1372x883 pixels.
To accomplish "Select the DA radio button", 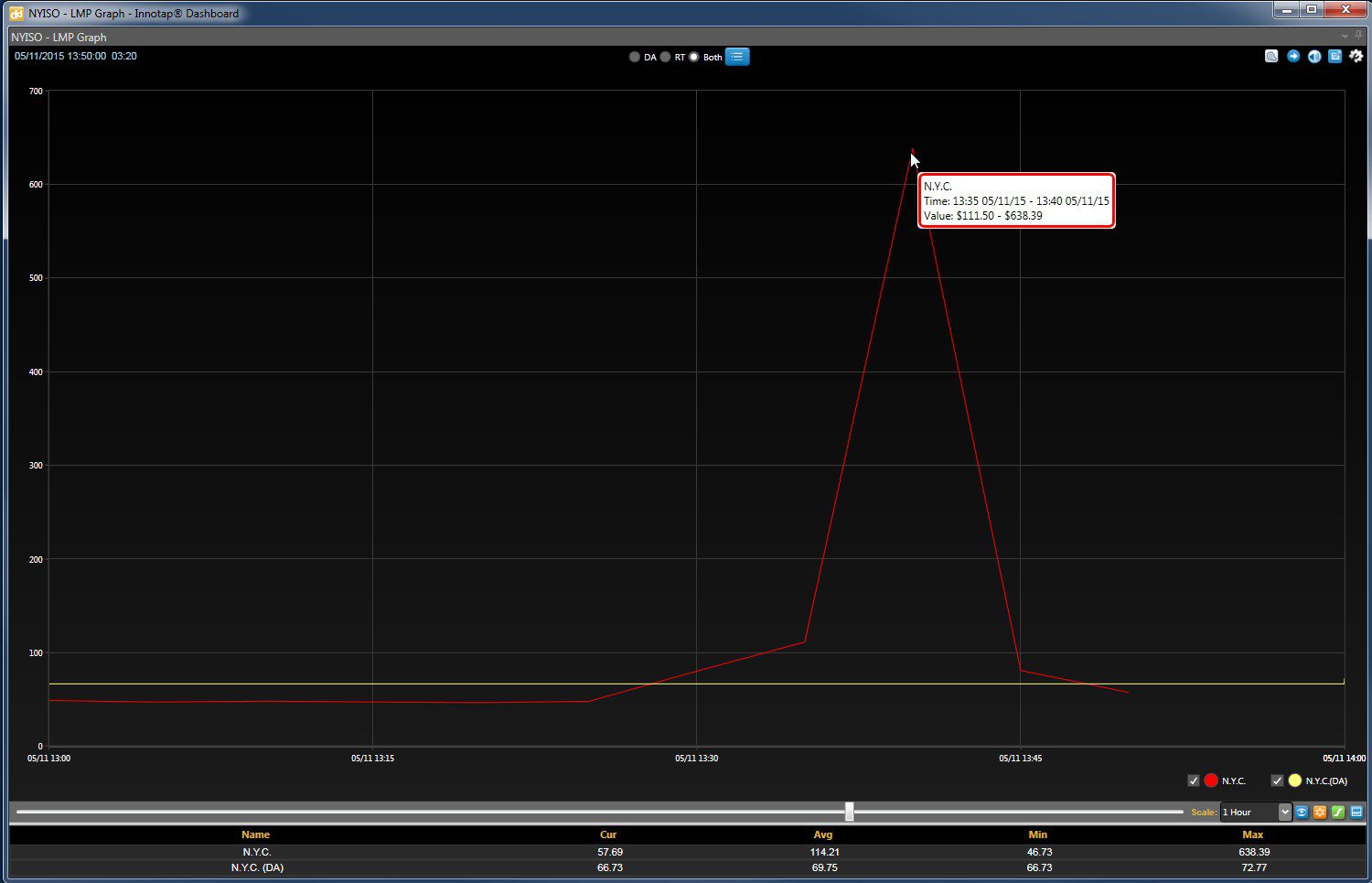I will tap(635, 57).
